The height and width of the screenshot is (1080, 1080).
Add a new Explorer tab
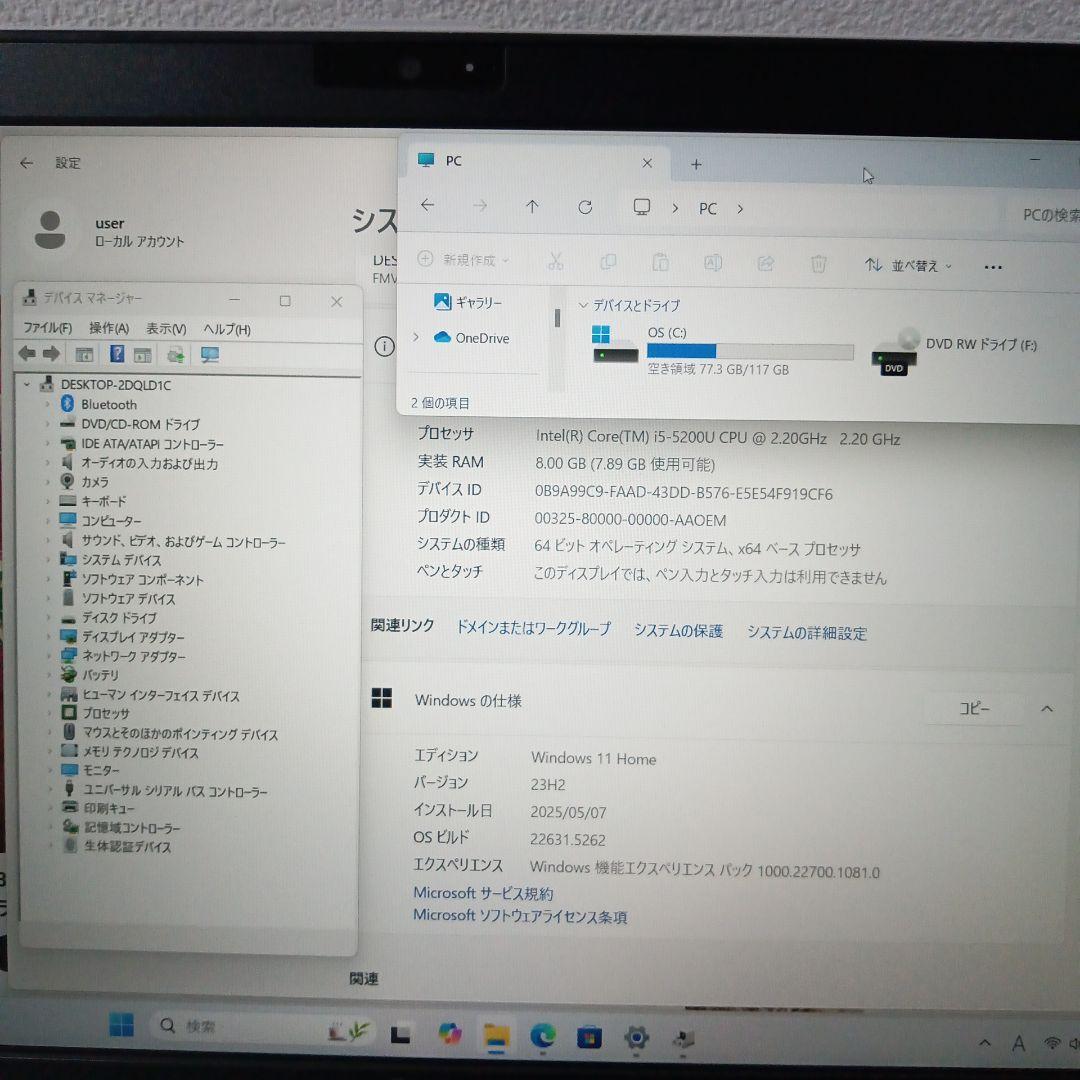tap(696, 165)
